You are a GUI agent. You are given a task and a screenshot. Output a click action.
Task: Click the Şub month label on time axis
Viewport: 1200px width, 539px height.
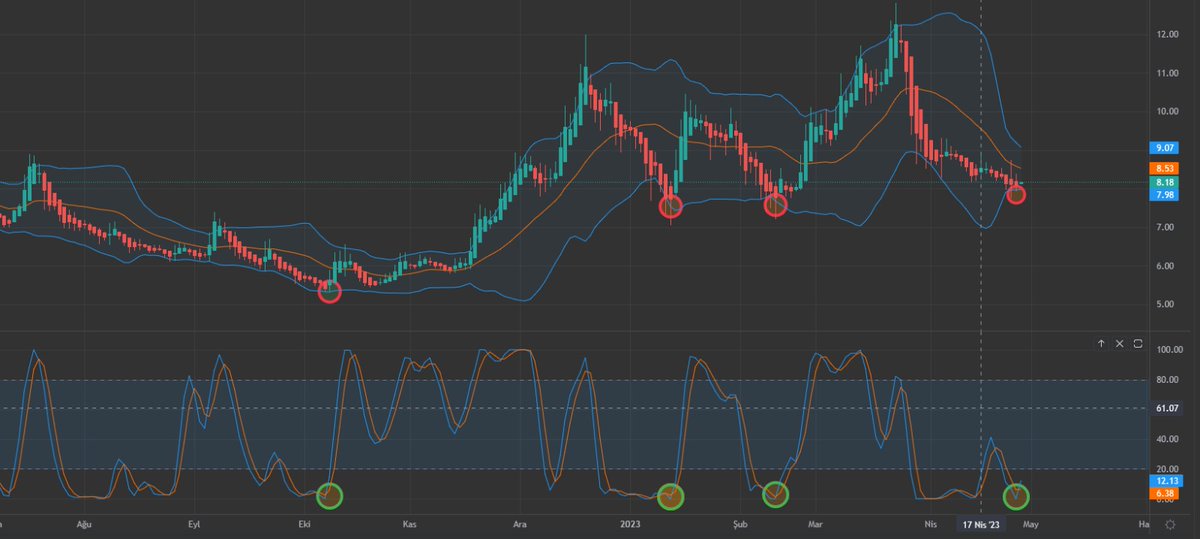click(741, 524)
